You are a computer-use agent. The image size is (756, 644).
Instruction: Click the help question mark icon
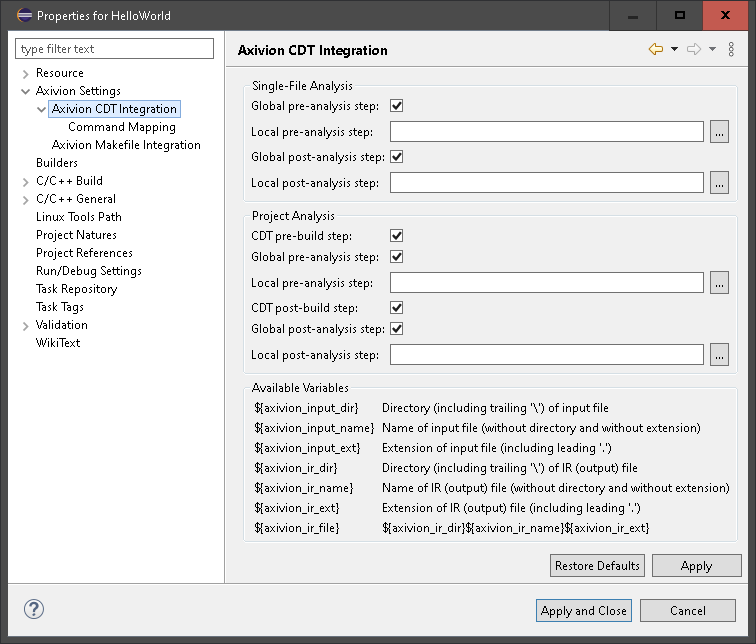tap(34, 609)
